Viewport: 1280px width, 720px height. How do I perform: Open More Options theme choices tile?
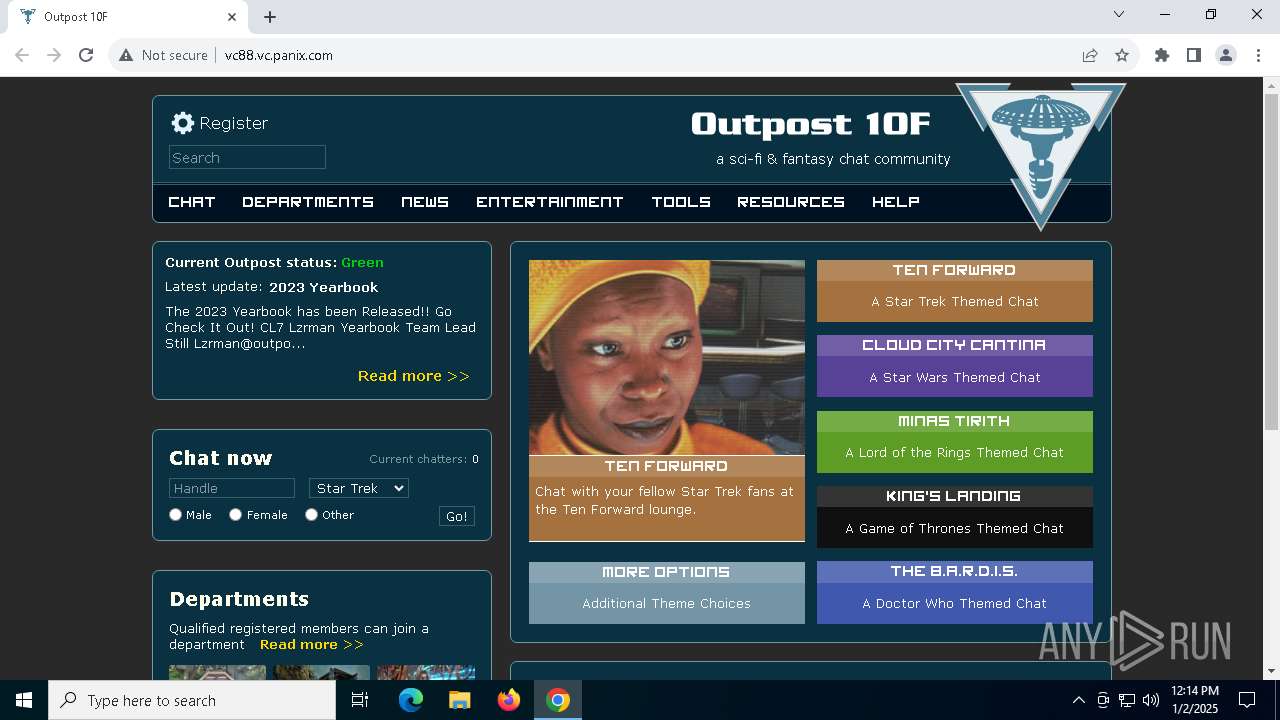tap(667, 593)
